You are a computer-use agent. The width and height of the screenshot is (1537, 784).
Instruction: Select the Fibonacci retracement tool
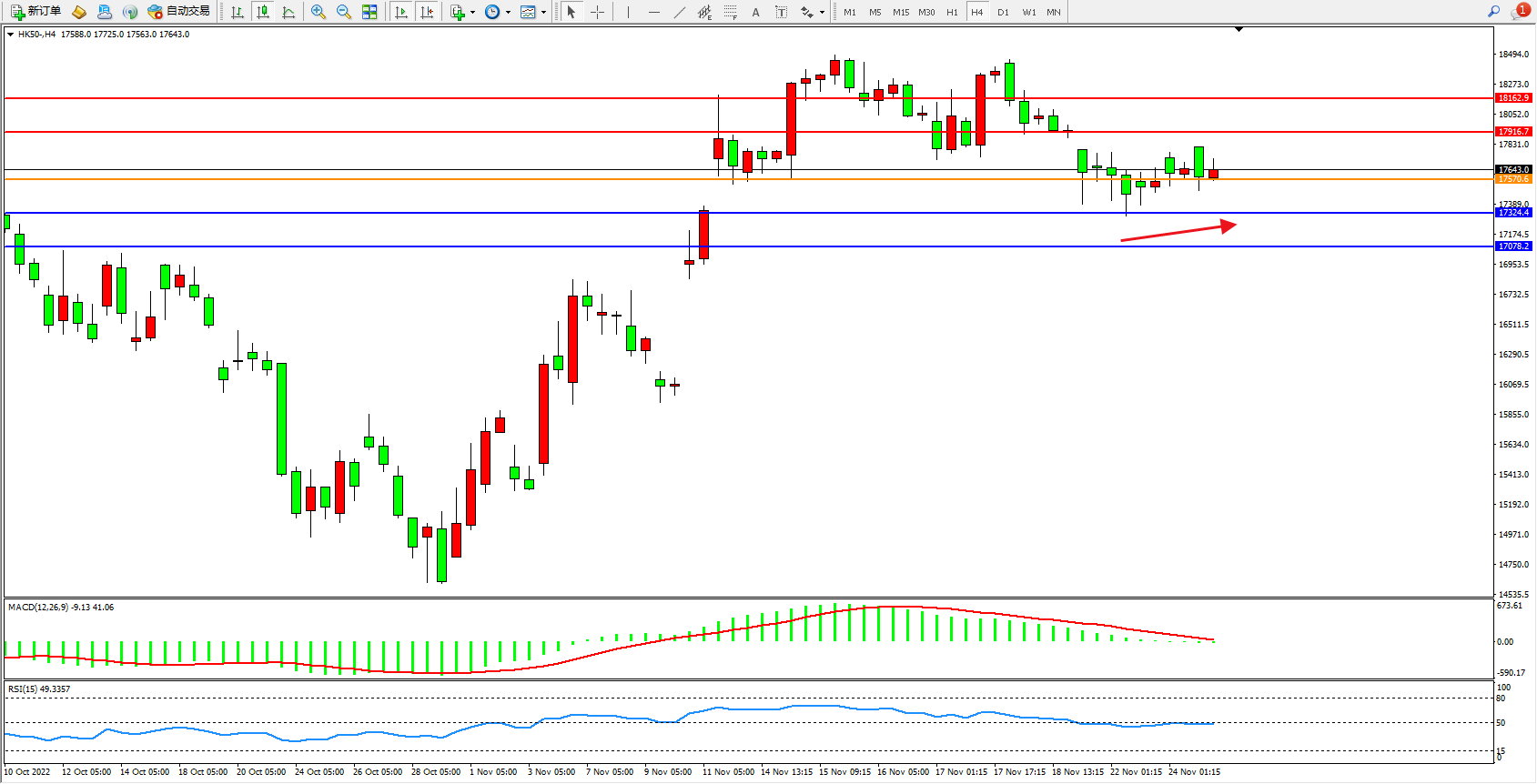click(731, 12)
